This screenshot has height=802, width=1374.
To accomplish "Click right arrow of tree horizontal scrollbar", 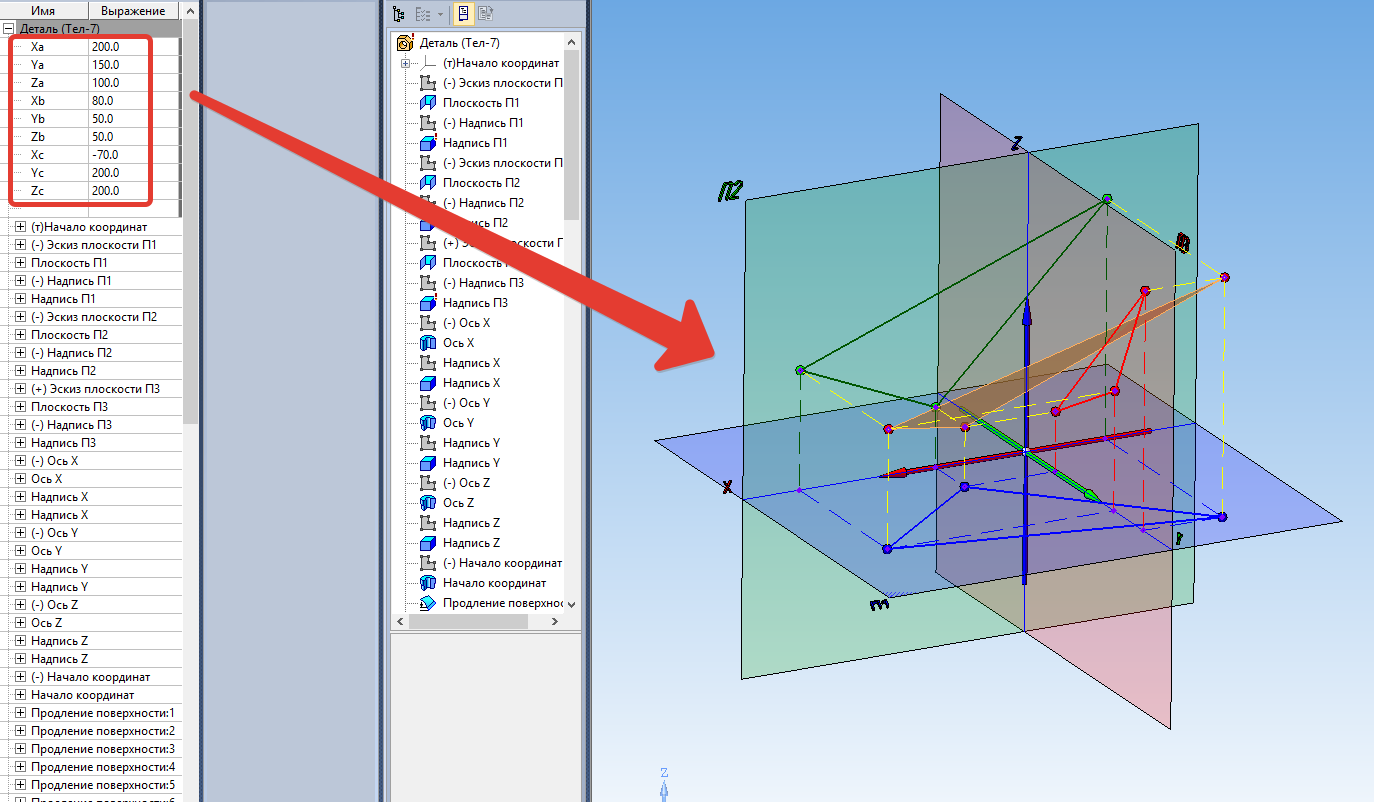I will click(555, 621).
